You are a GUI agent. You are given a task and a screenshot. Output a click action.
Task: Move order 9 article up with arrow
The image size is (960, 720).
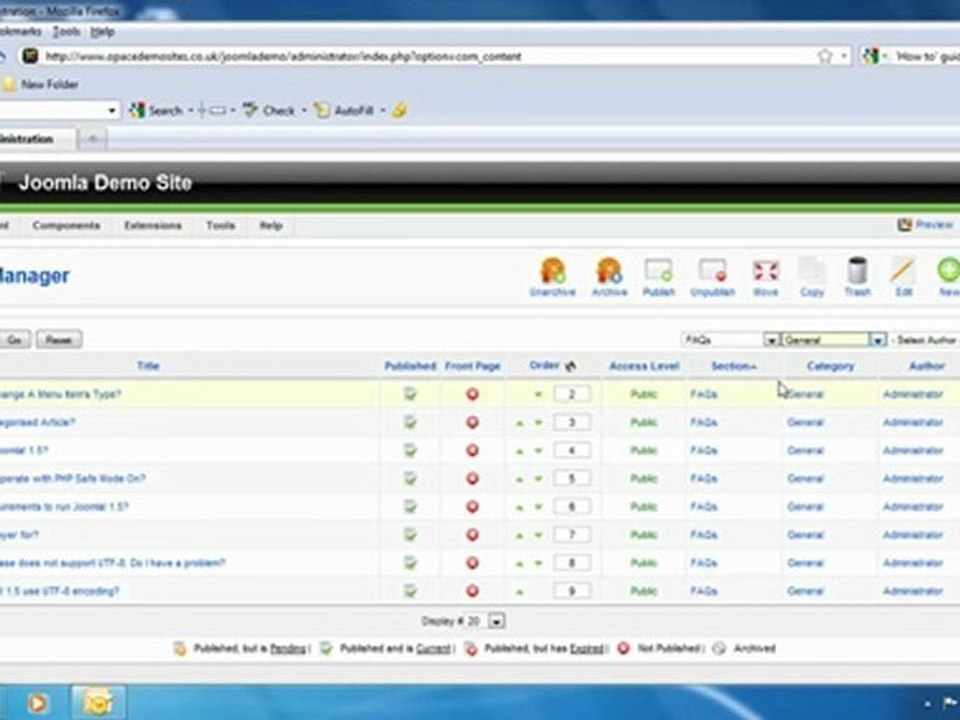click(519, 592)
